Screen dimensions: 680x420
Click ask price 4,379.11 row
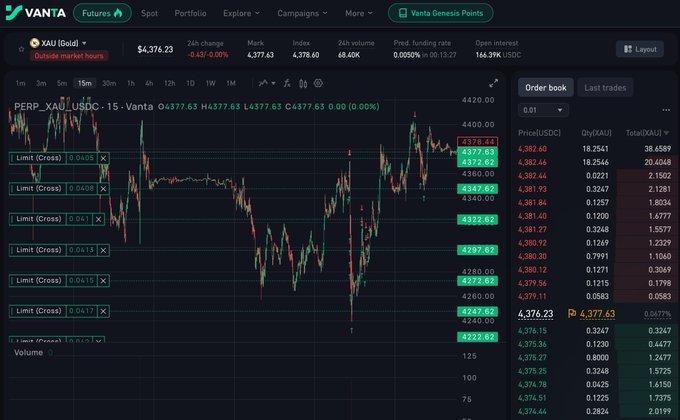(594, 296)
